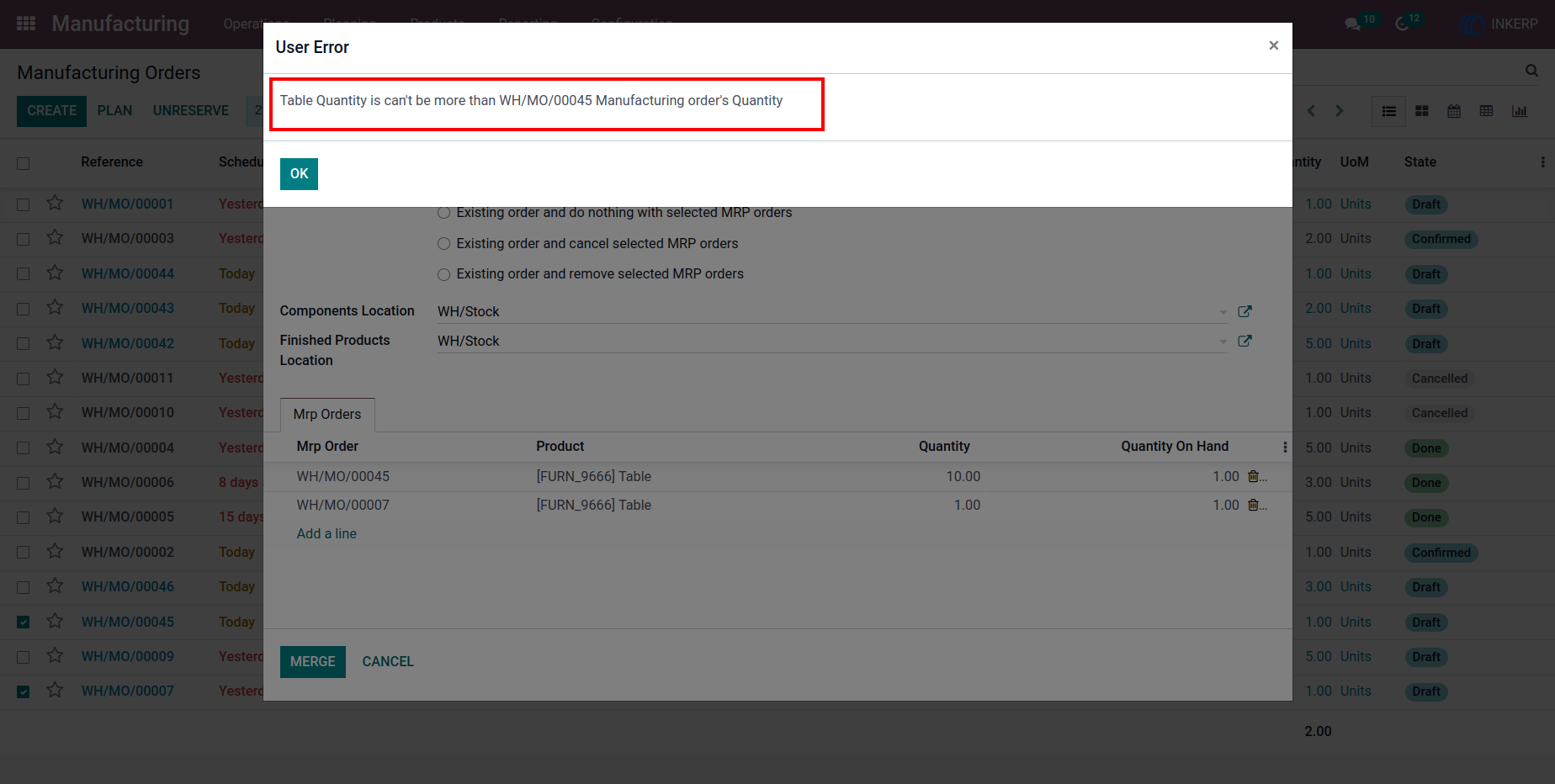1555x784 pixels.
Task: Star the WH/MO/00006 order
Action: pyautogui.click(x=55, y=482)
